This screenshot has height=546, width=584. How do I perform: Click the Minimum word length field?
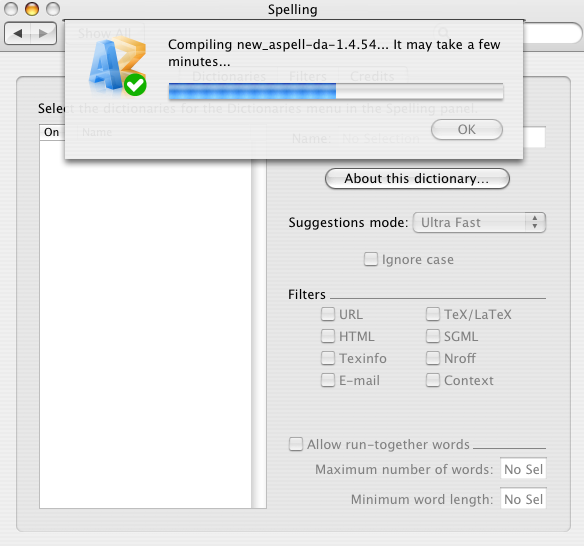[x=523, y=499]
